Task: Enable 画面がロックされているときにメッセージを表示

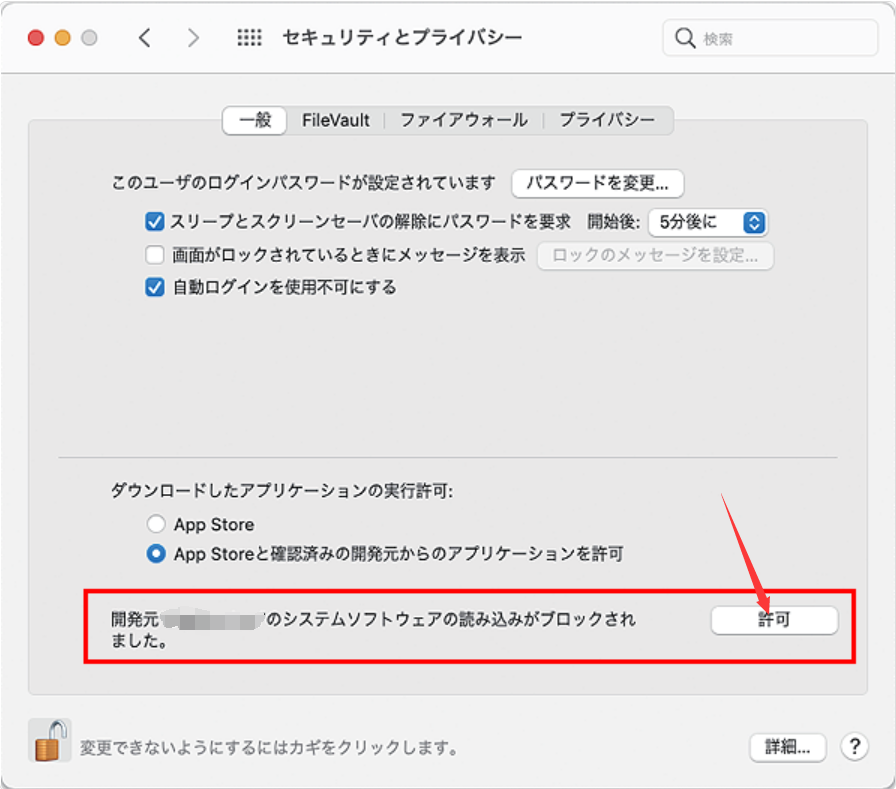Action: pyautogui.click(x=155, y=255)
